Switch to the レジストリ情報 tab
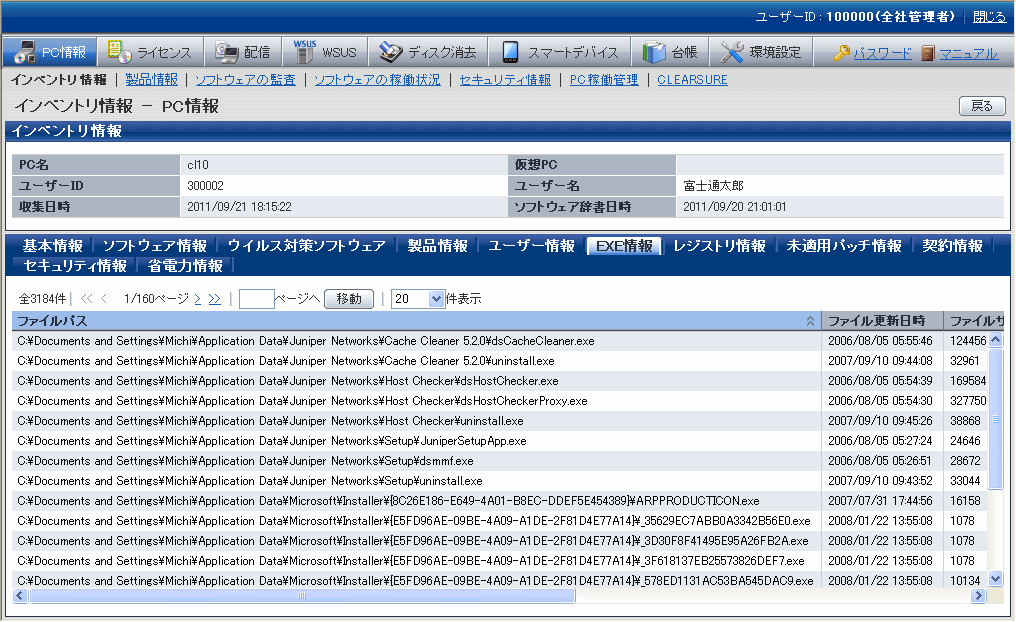 719,246
